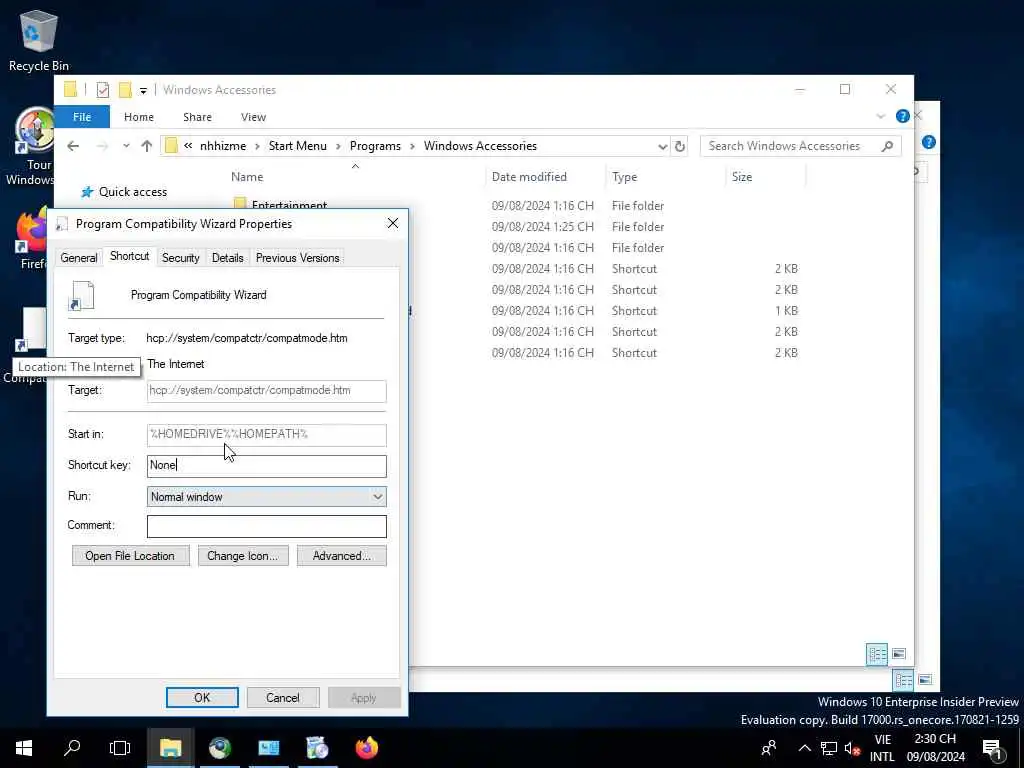Switch to details view icon in Explorer
This screenshot has height=768, width=1024.
tap(876, 654)
